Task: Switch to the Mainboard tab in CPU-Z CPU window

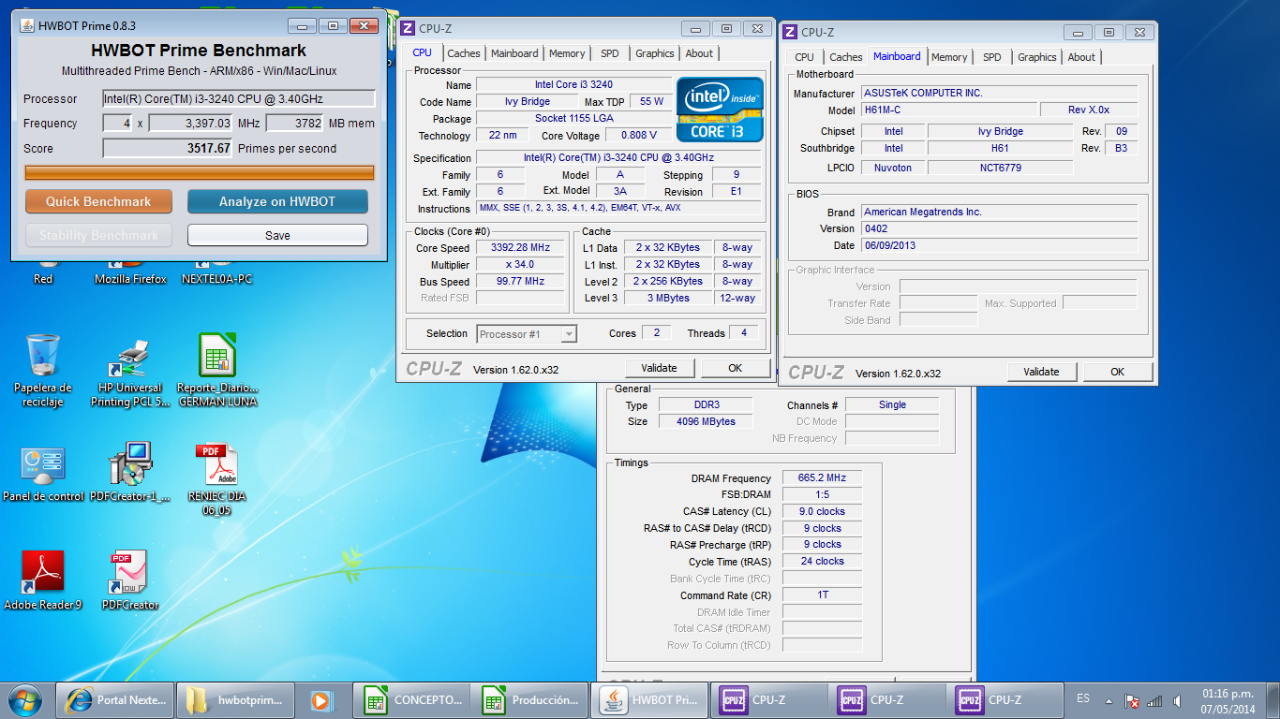Action: coord(515,53)
